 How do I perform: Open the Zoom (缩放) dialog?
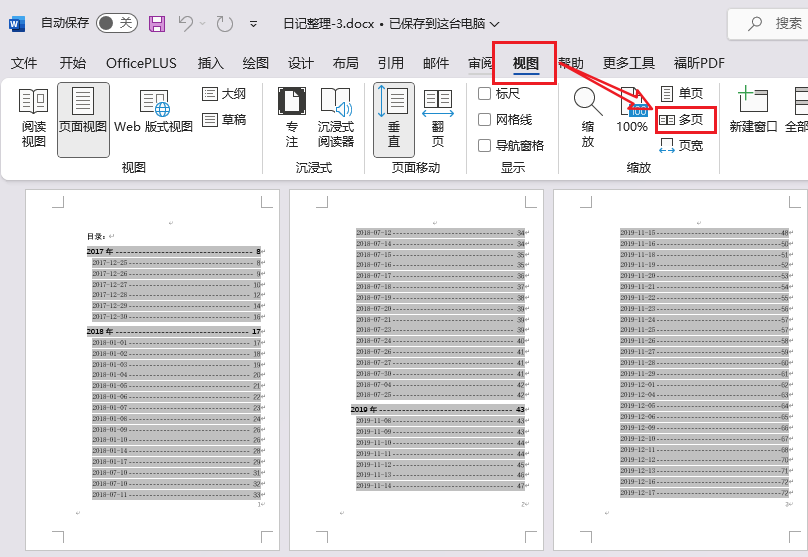[588, 119]
